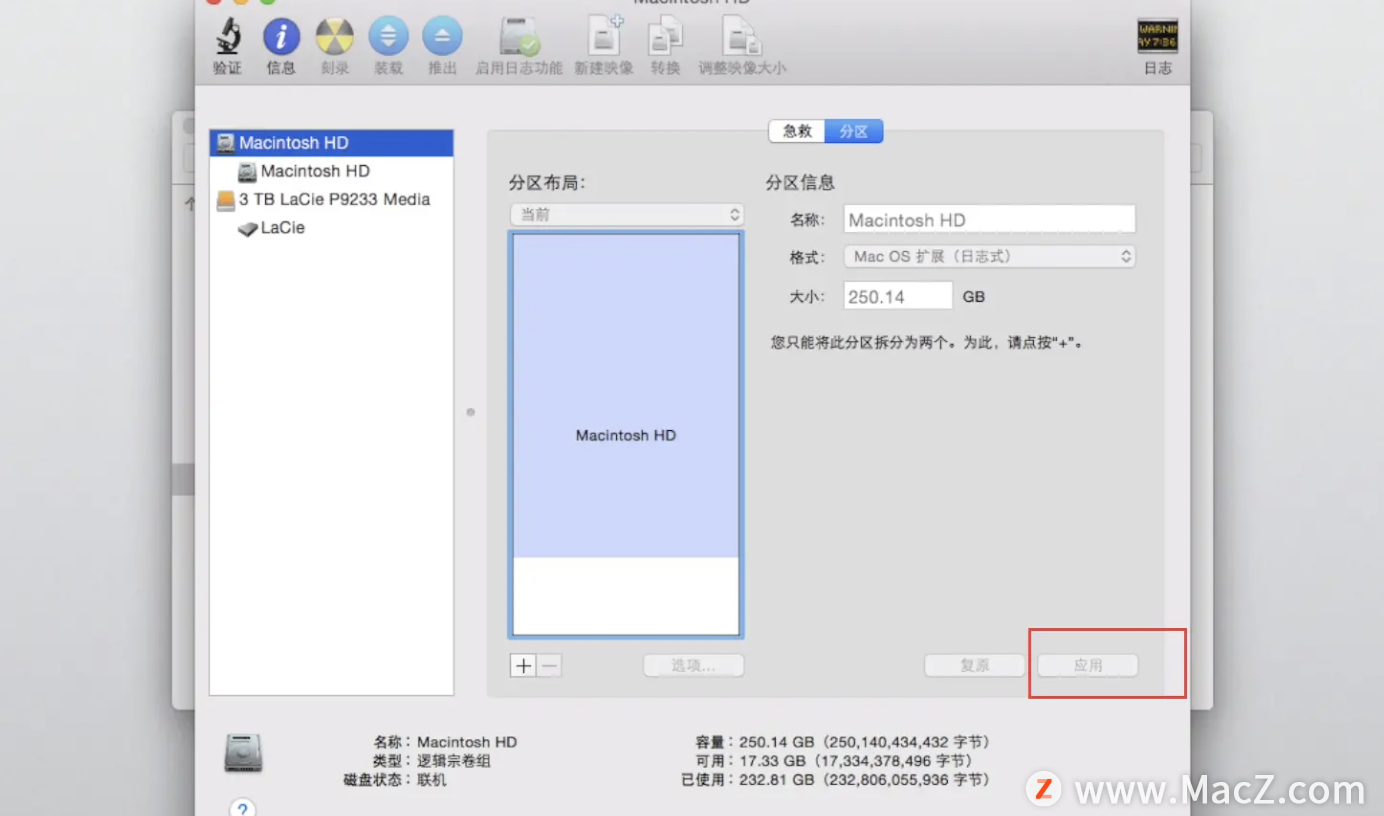
Task: Click the Verify (验证) microscope icon
Action: pos(228,38)
